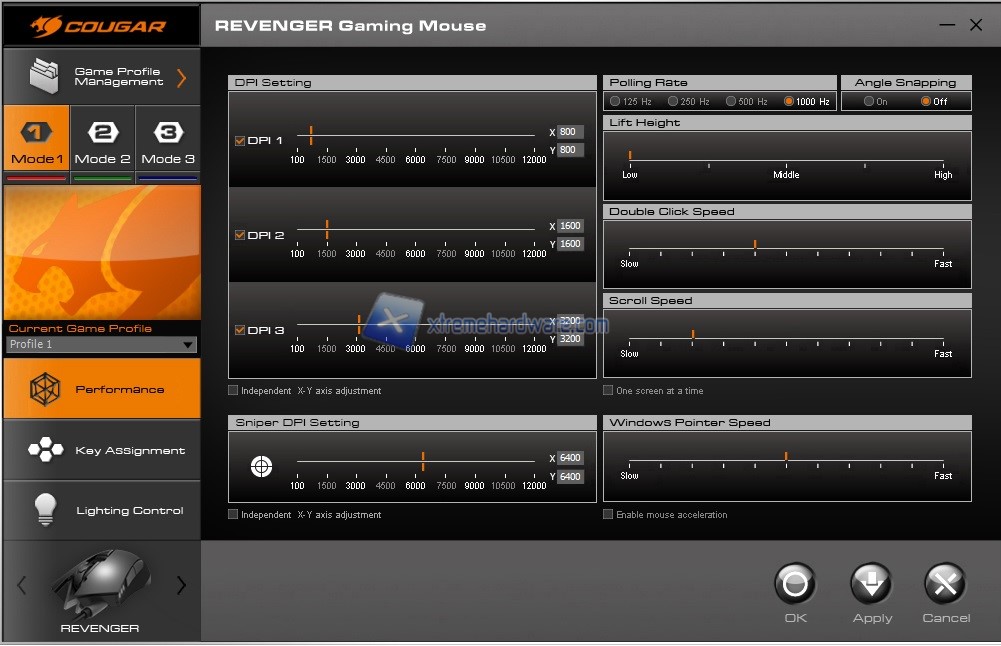Switch to the Mode 2 tab
This screenshot has height=646, width=1001.
pos(102,143)
